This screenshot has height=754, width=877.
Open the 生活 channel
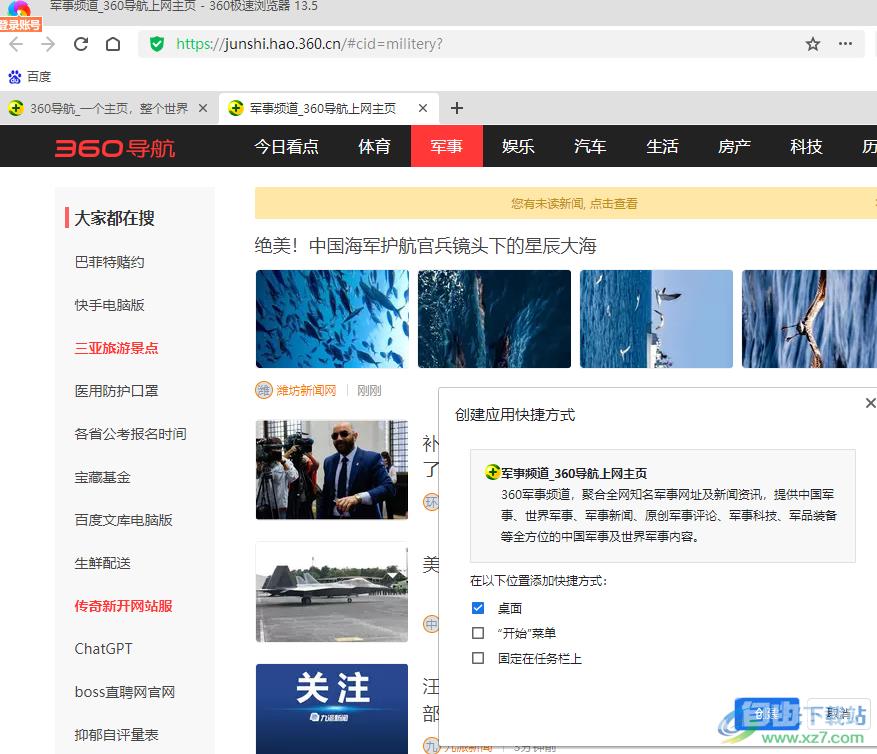point(662,147)
